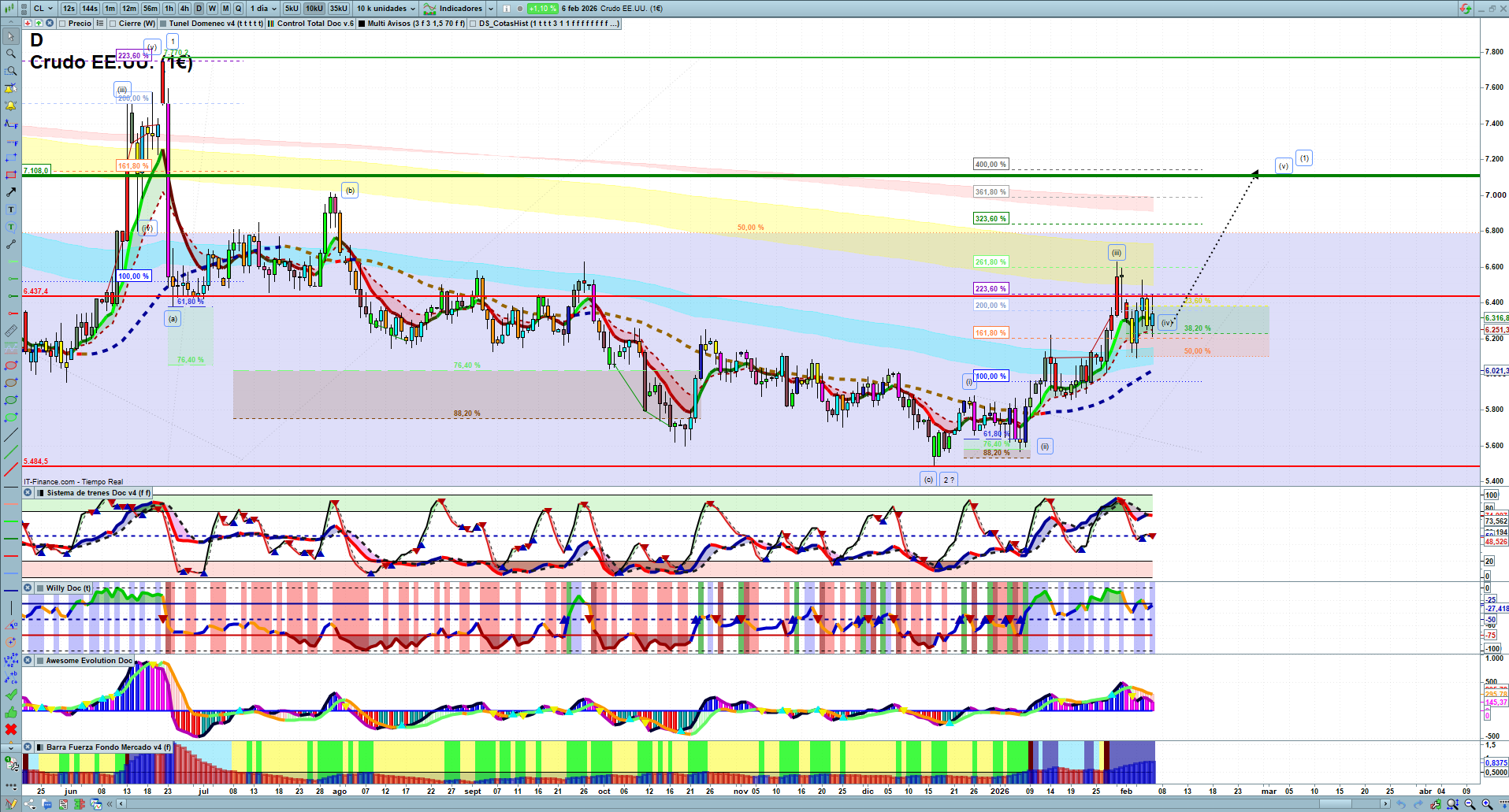Set history to 35kU units
This screenshot has height=812, width=1509.
(339, 9)
